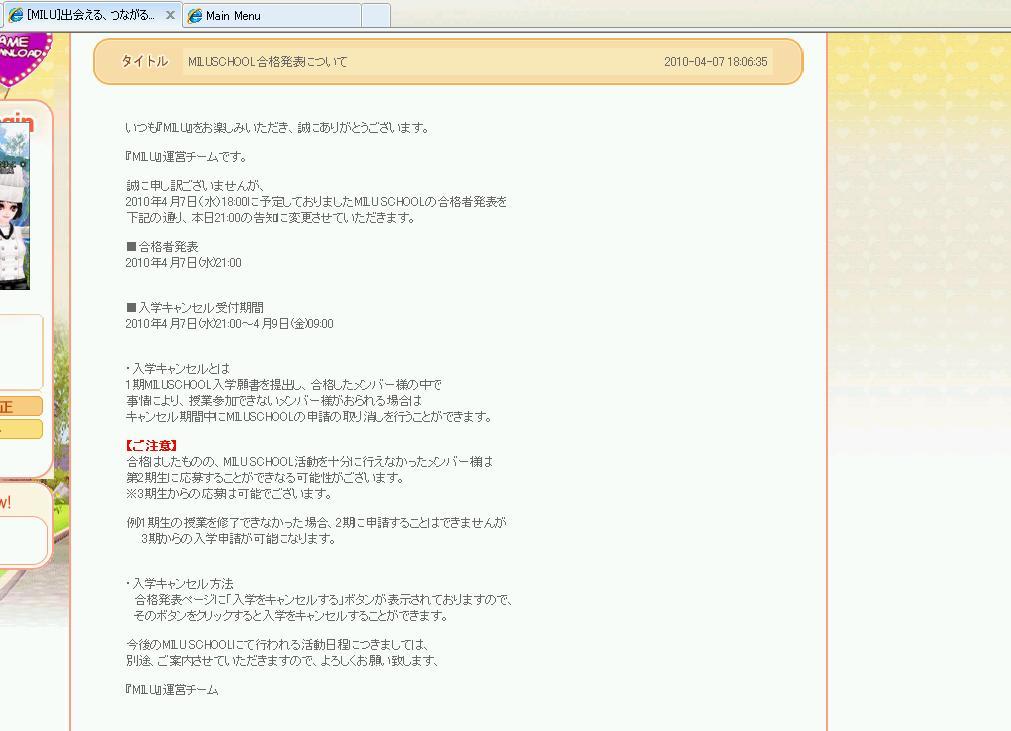Click the title text MILUSCHOOL合格発表について
This screenshot has height=731, width=1011.
[268, 62]
